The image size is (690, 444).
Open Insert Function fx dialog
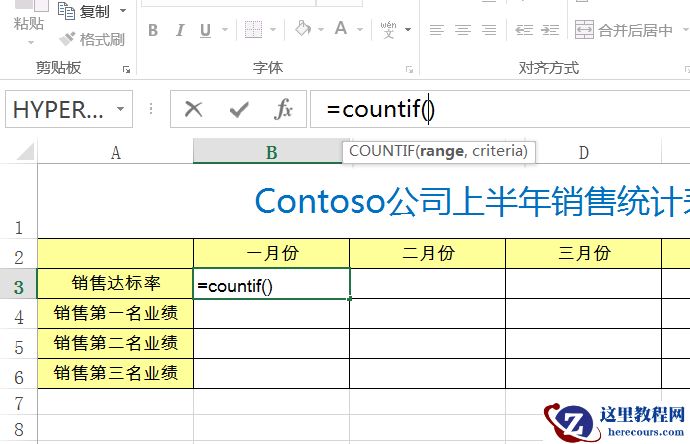(x=283, y=109)
